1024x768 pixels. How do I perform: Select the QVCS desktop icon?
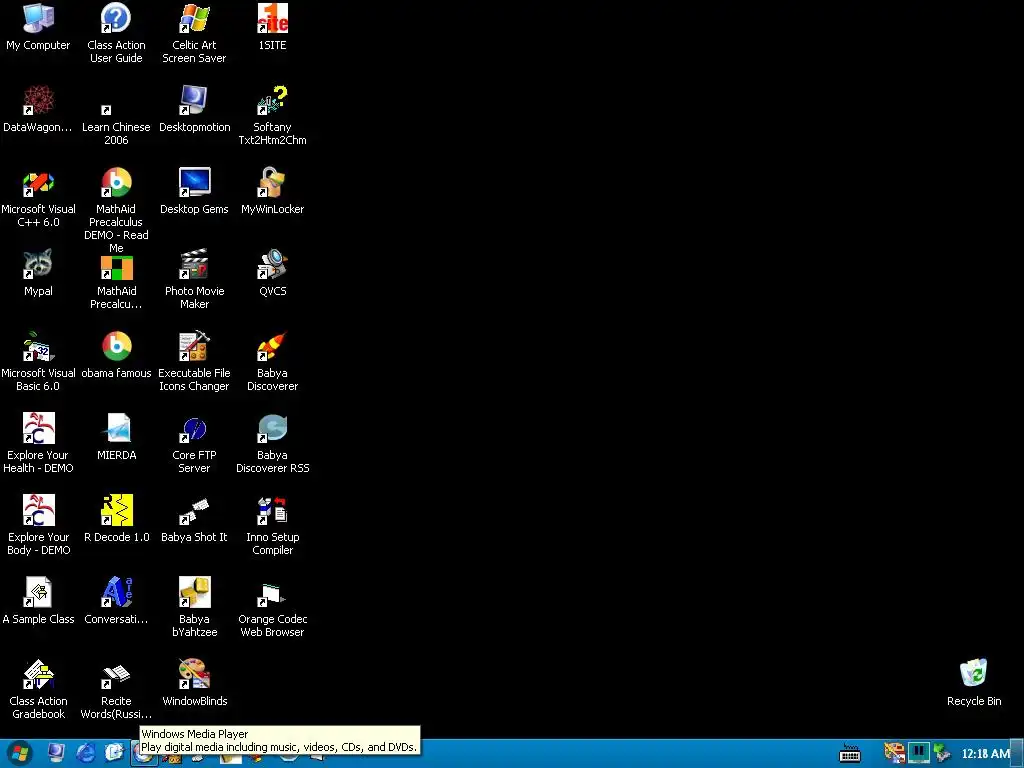tap(272, 264)
